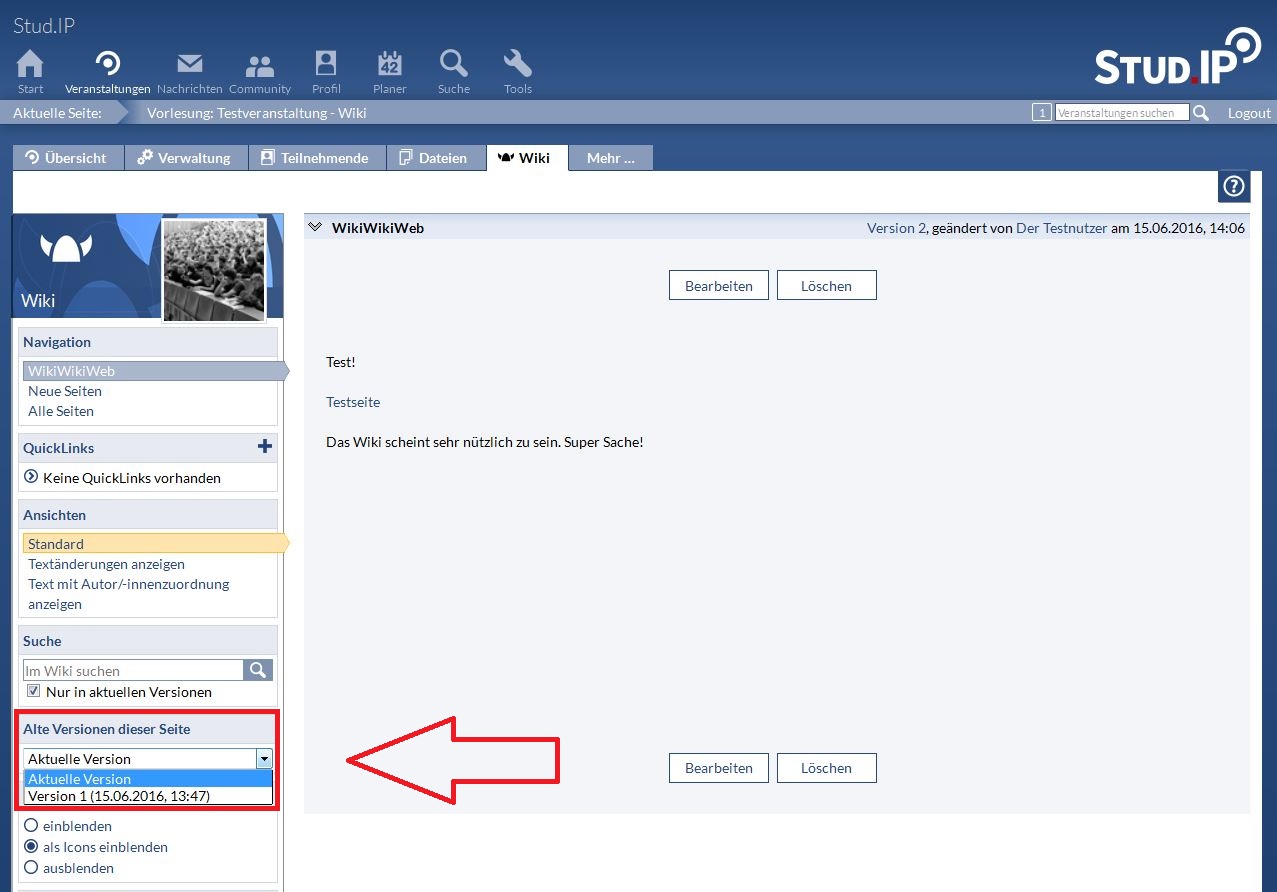Click the course avatar thumbnail image
Image resolution: width=1277 pixels, height=892 pixels.
[214, 270]
